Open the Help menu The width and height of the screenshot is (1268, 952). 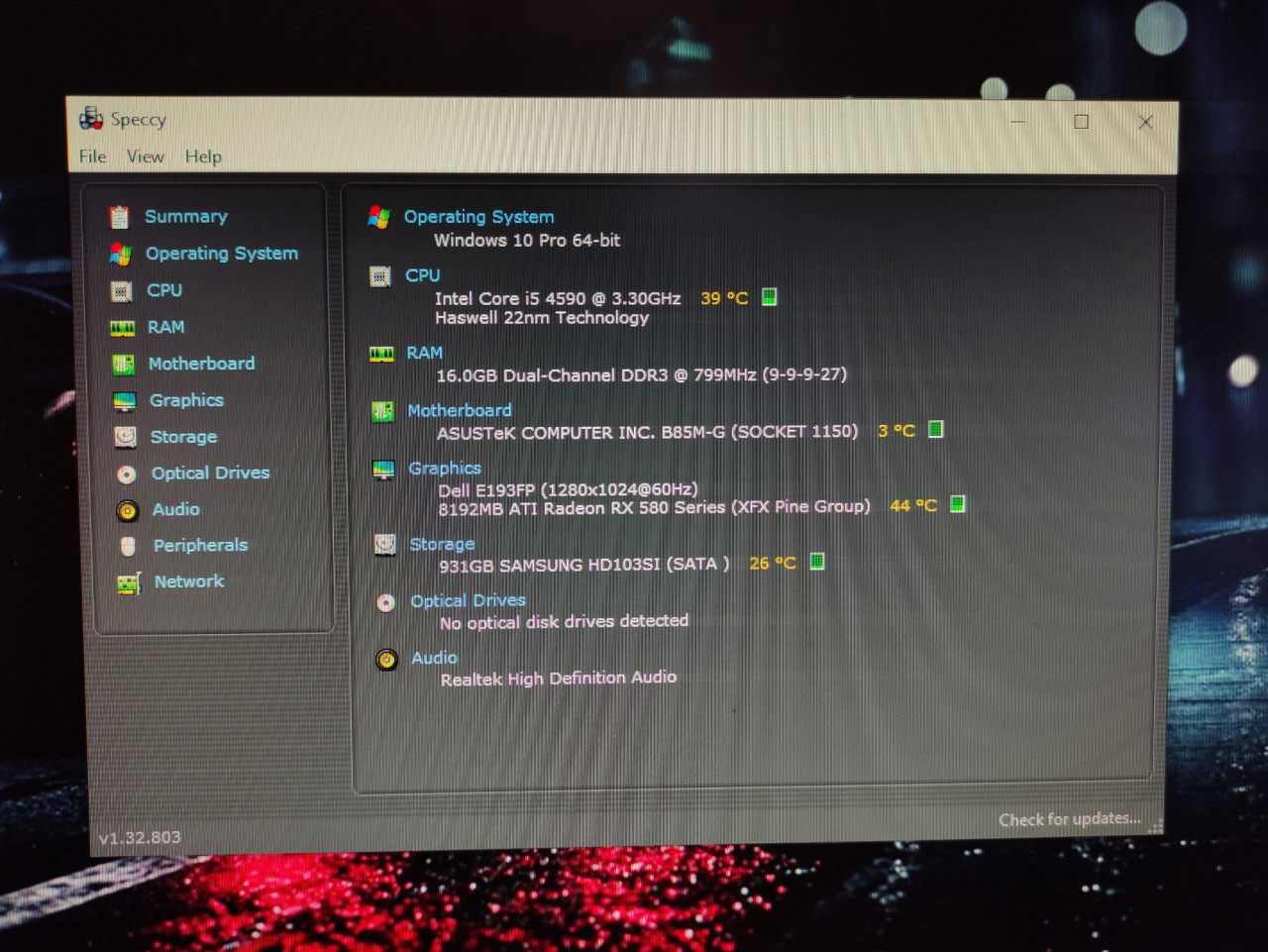coord(203,157)
